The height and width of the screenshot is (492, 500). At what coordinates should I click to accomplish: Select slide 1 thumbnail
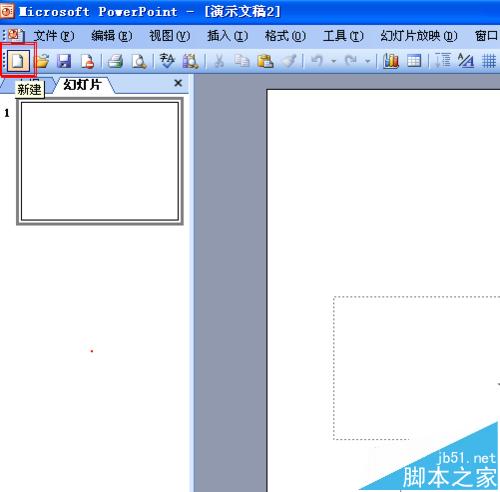click(100, 161)
